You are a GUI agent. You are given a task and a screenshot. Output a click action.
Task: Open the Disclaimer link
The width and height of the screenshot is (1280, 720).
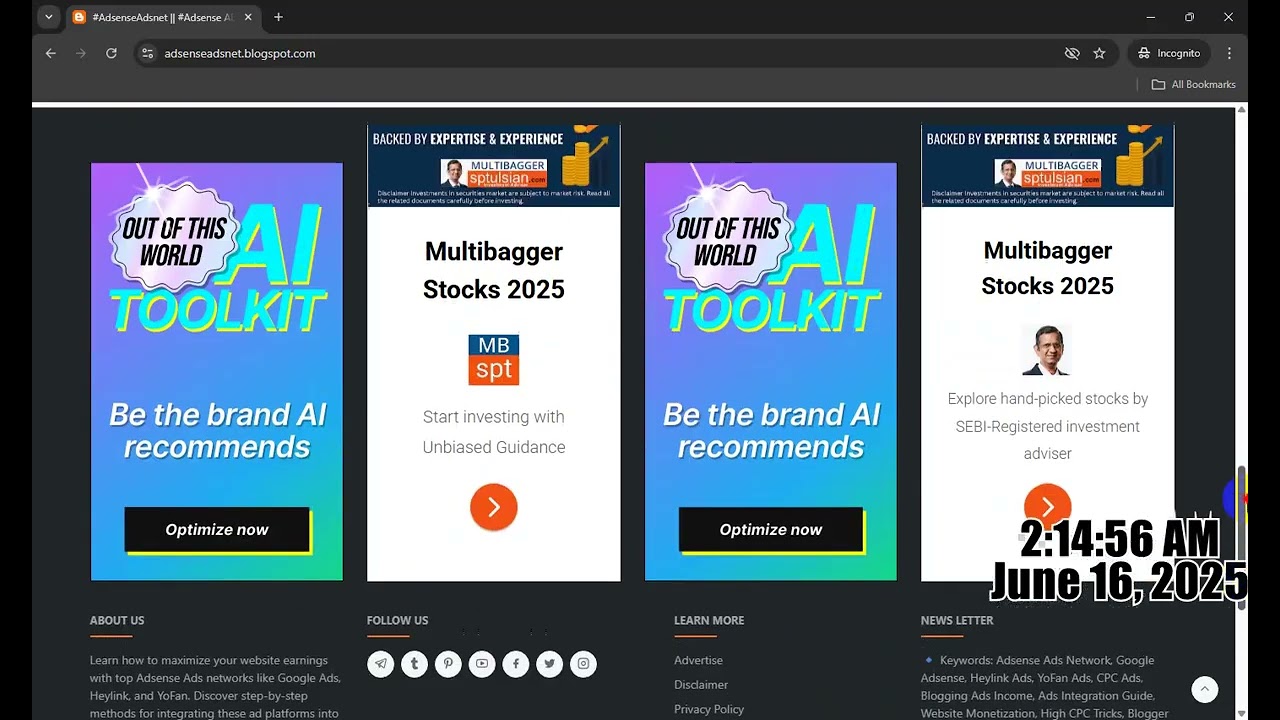coord(701,685)
